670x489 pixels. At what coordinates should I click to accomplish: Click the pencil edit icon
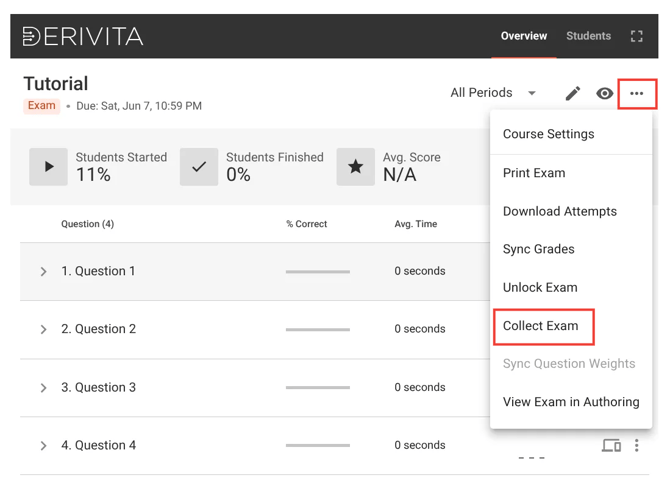coord(572,94)
